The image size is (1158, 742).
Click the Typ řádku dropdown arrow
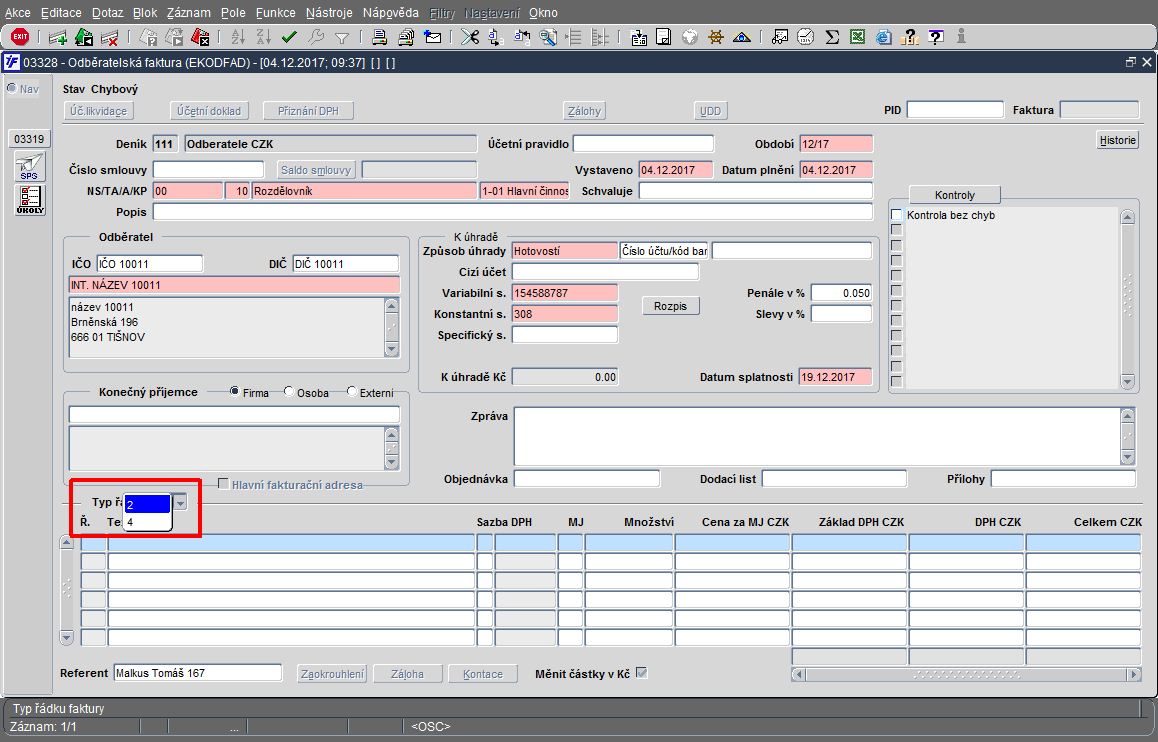pyautogui.click(x=180, y=503)
